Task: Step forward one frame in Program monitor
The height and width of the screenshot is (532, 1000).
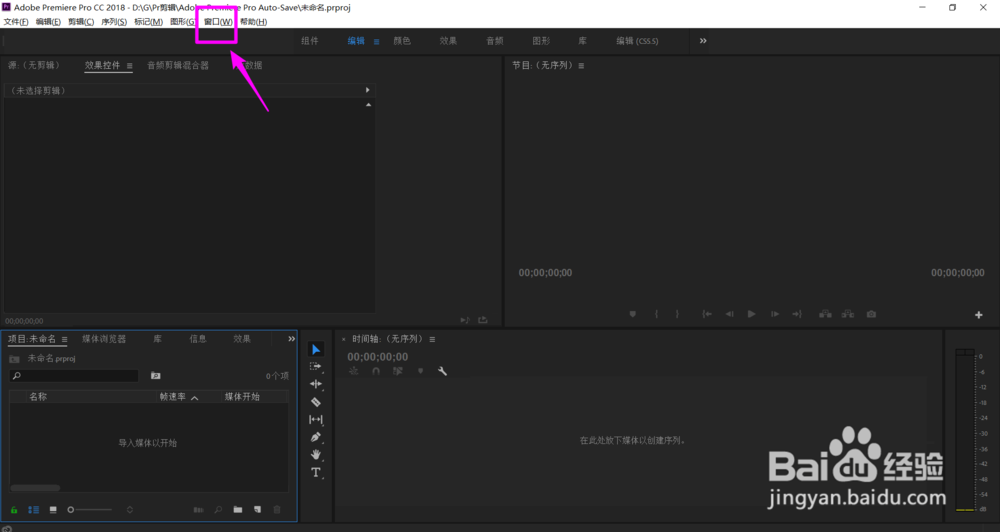Action: [774, 314]
